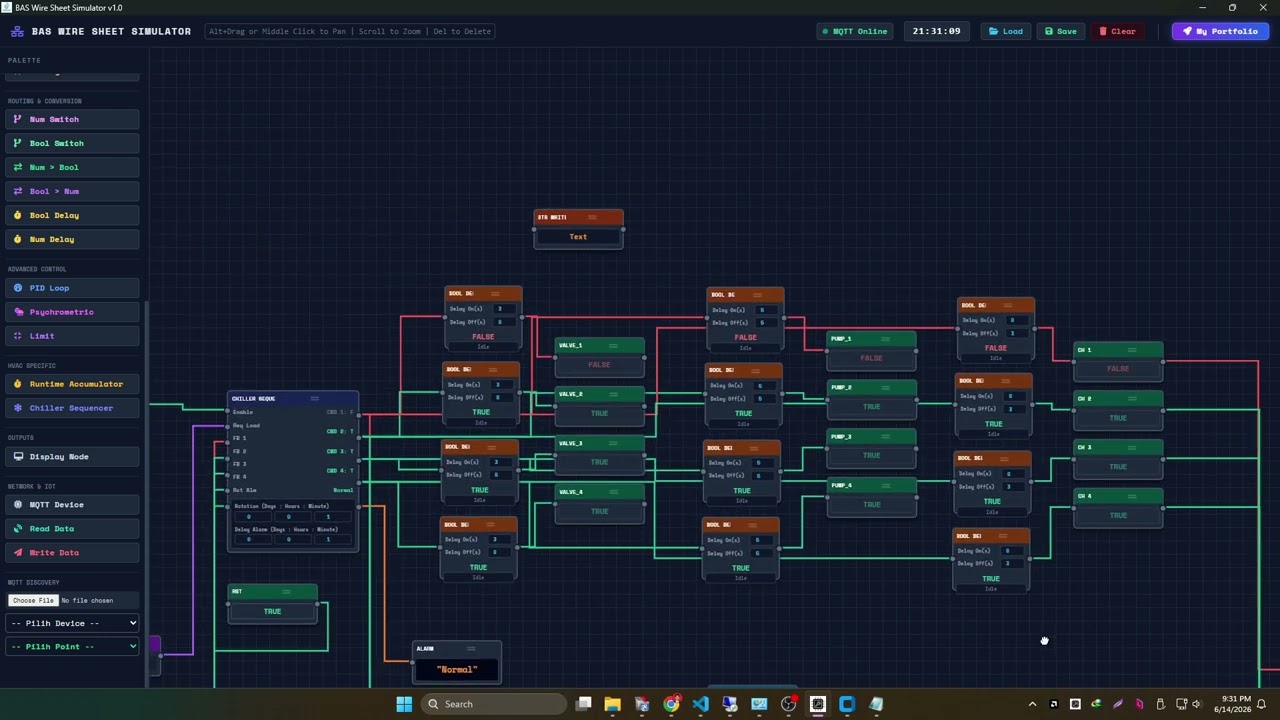Click the 21:31:09 clock display
Viewport: 1280px width, 720px height.
pos(937,31)
